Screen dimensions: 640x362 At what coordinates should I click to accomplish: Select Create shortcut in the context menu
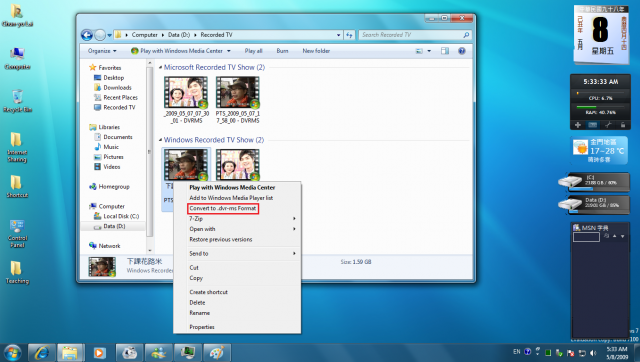pyautogui.click(x=209, y=292)
